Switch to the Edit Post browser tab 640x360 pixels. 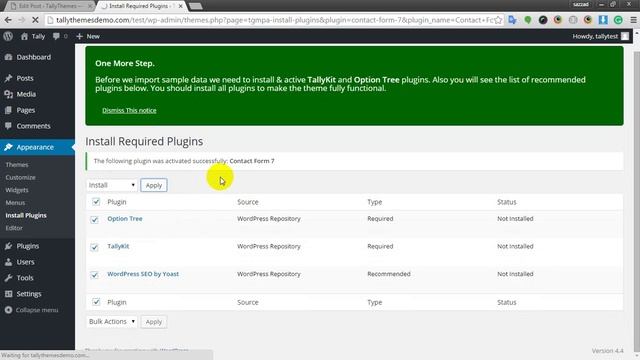(x=50, y=6)
